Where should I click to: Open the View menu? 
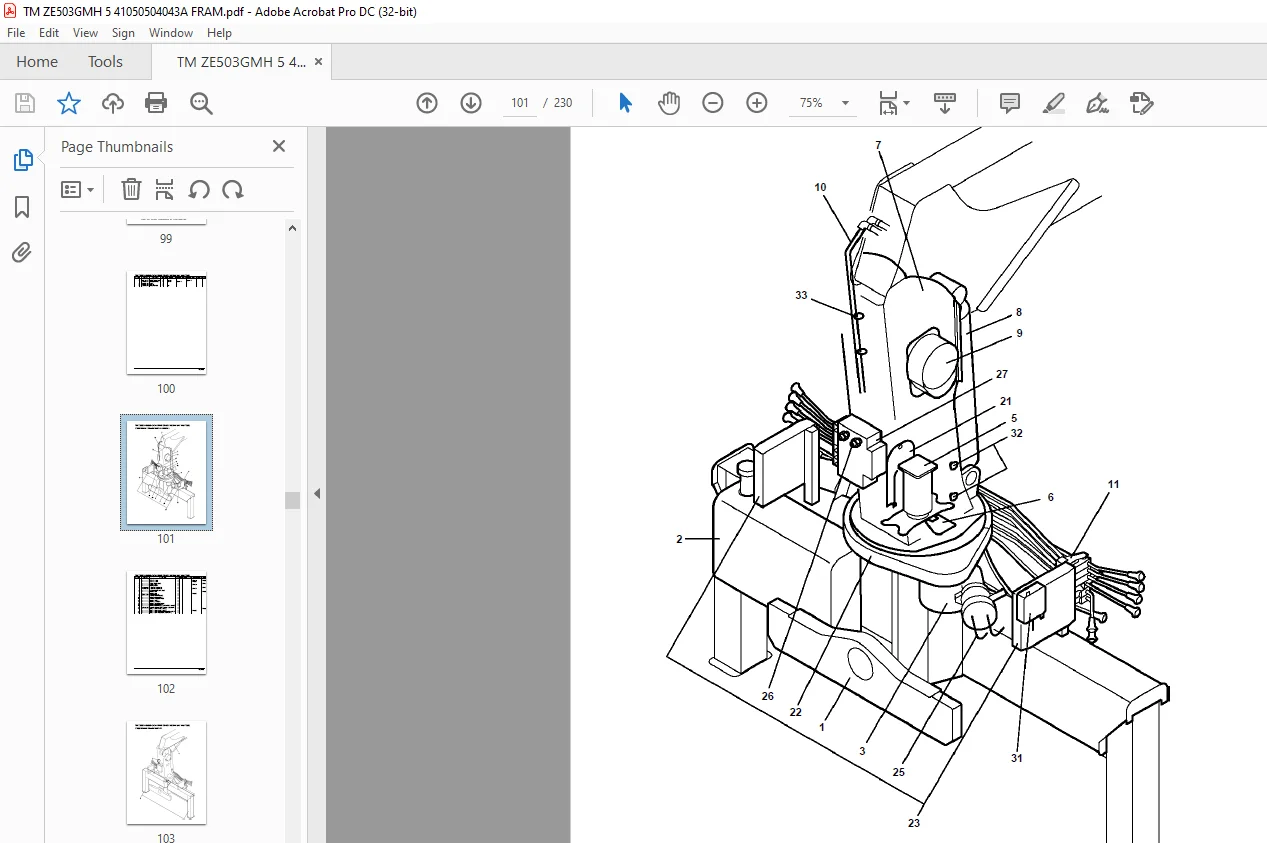pos(85,33)
